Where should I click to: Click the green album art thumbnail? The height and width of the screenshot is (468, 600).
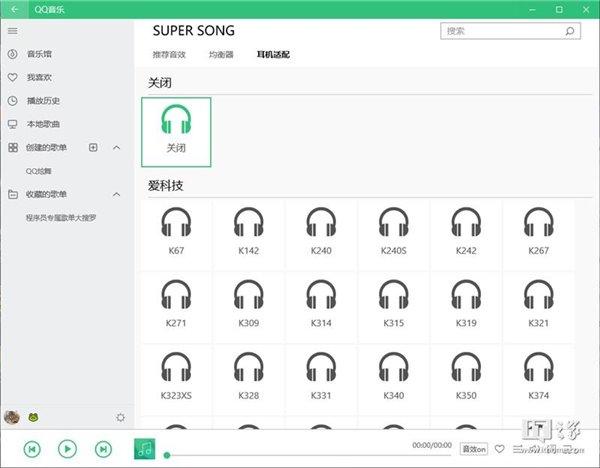coord(145,449)
